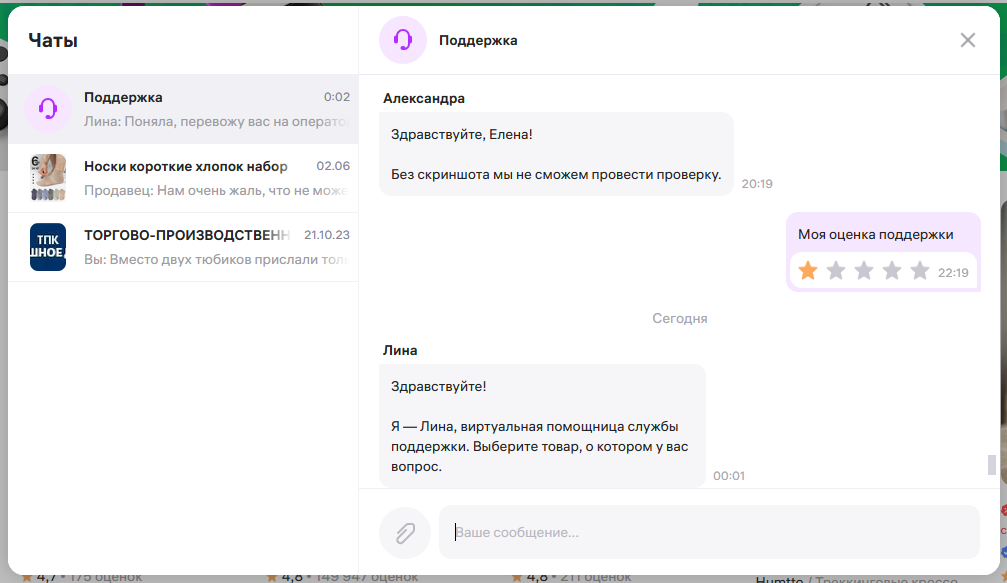Click the Чаты panel heading
The width and height of the screenshot is (1007, 583).
pyautogui.click(x=55, y=39)
